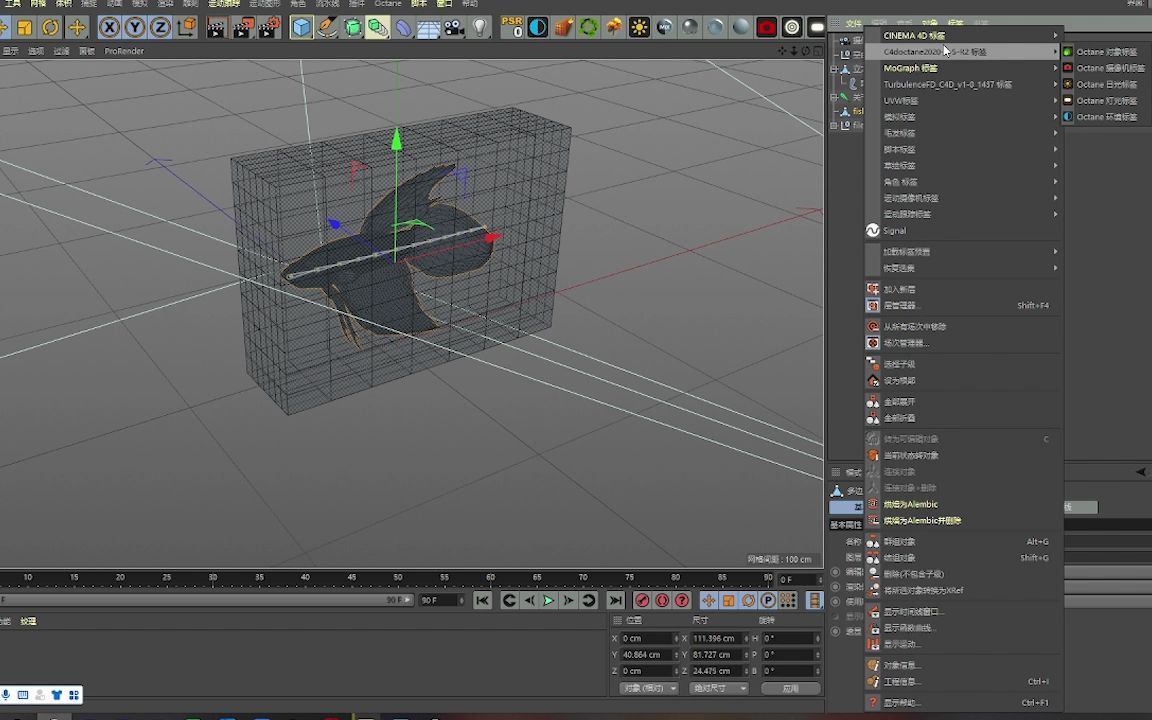Click the camera icon to create a camera

coord(451,27)
